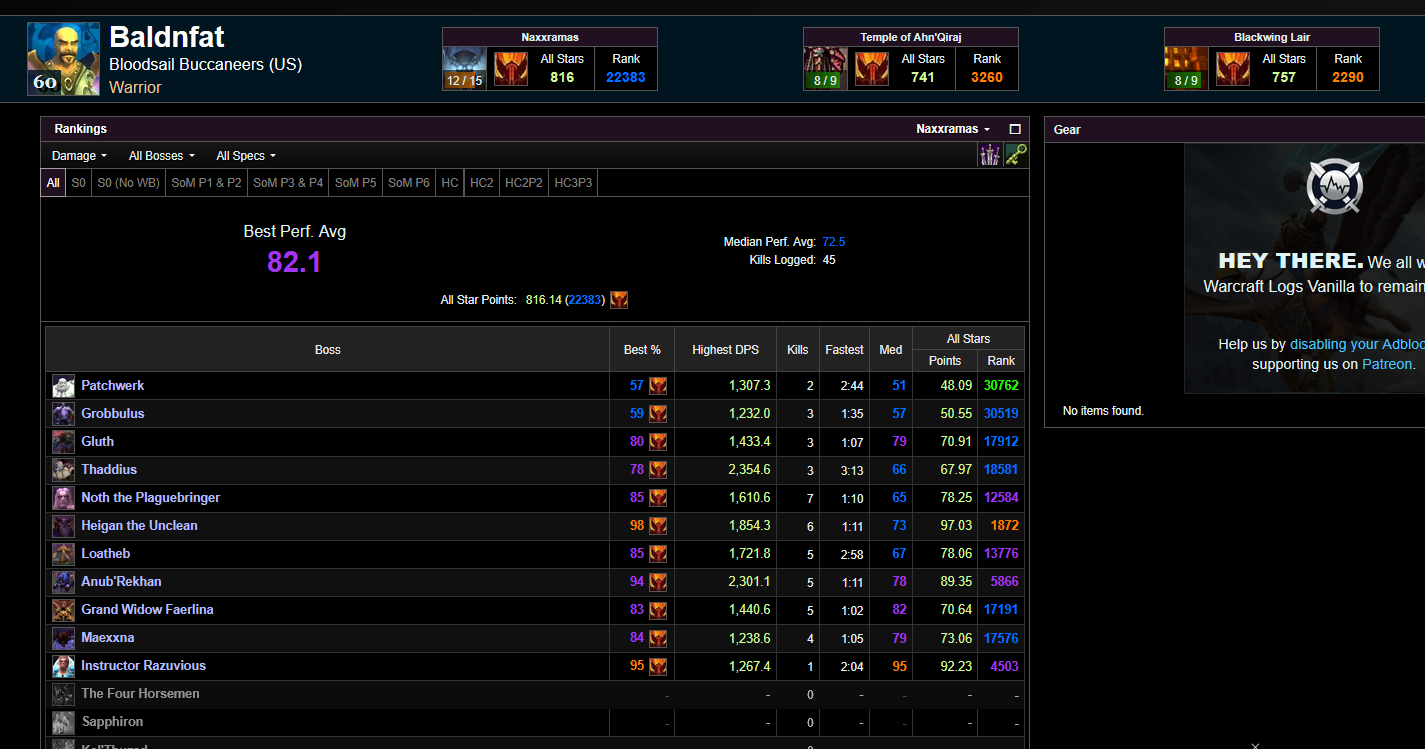This screenshot has height=749, width=1425.
Task: Open the Grobbulus boss link
Action: (113, 414)
